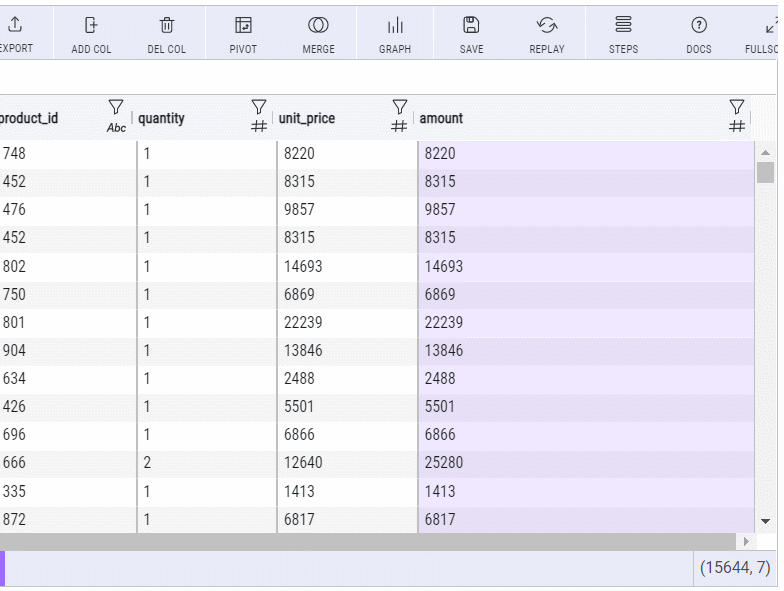784x591 pixels.
Task: Open the Graph tool
Action: coord(395,33)
